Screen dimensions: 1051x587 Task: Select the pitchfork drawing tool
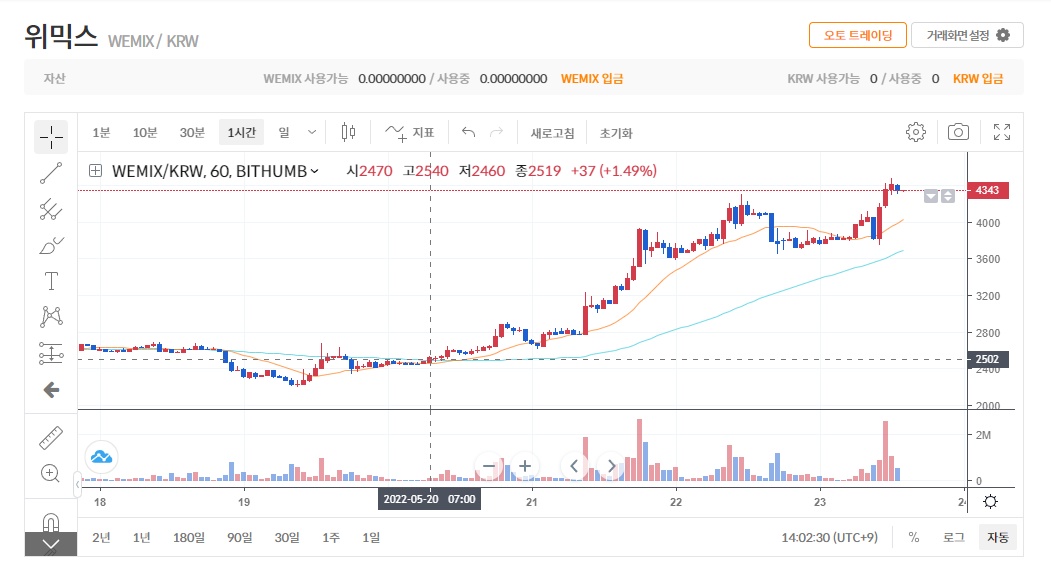click(x=51, y=209)
